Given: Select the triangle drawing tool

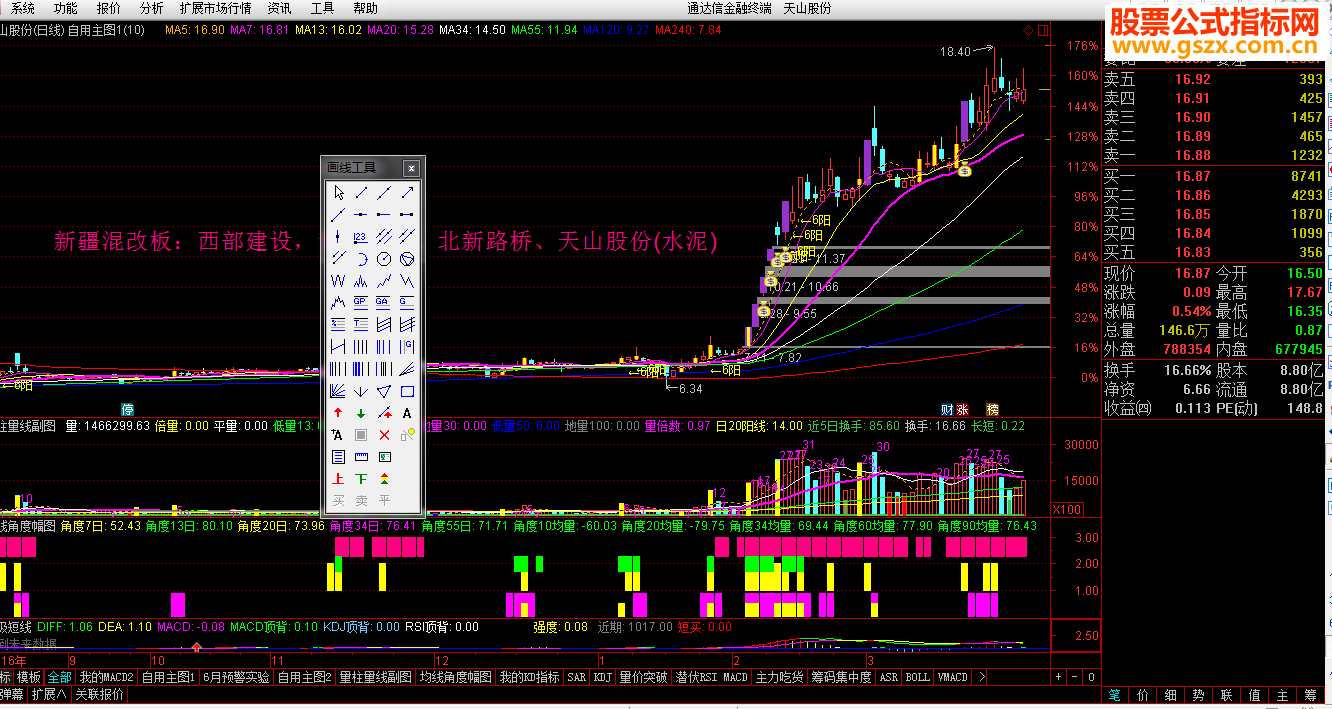Looking at the screenshot, I should point(384,391).
